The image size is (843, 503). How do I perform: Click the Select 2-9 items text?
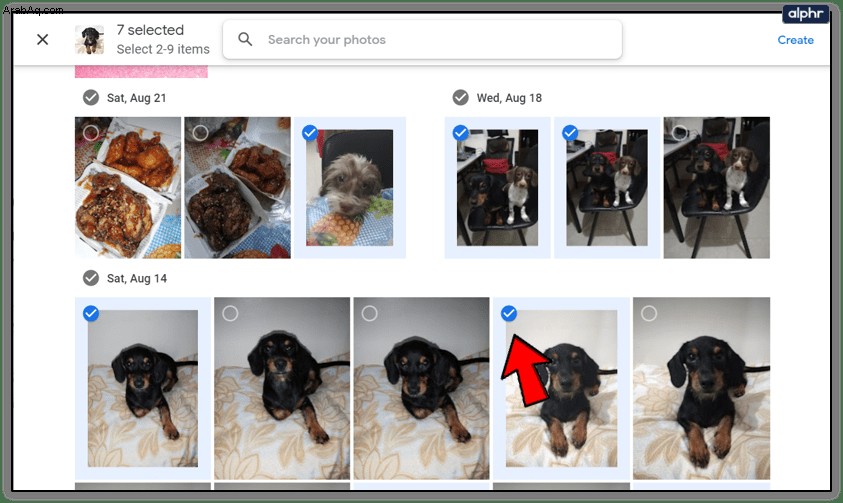(x=163, y=49)
